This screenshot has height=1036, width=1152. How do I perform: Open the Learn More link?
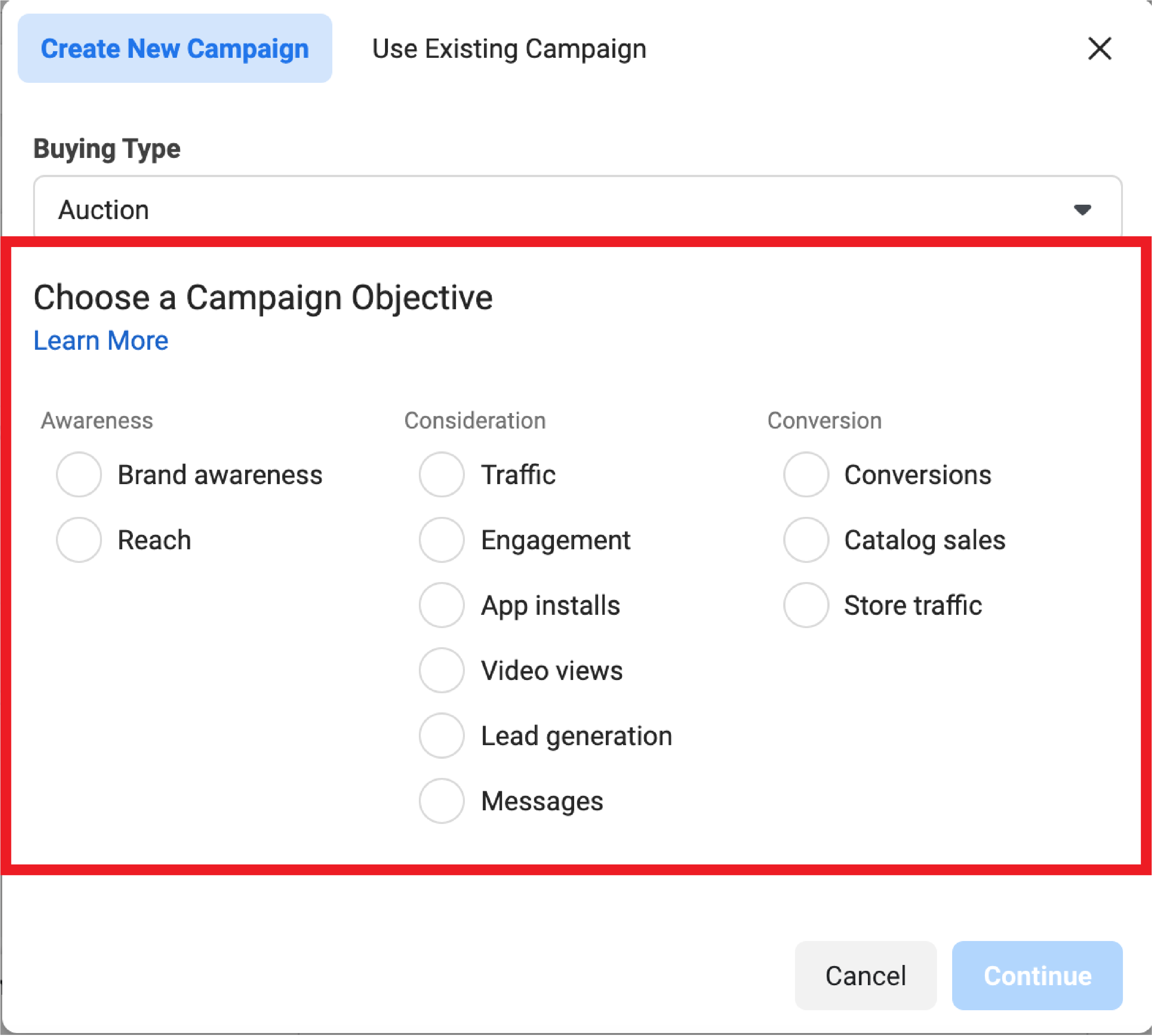point(101,341)
